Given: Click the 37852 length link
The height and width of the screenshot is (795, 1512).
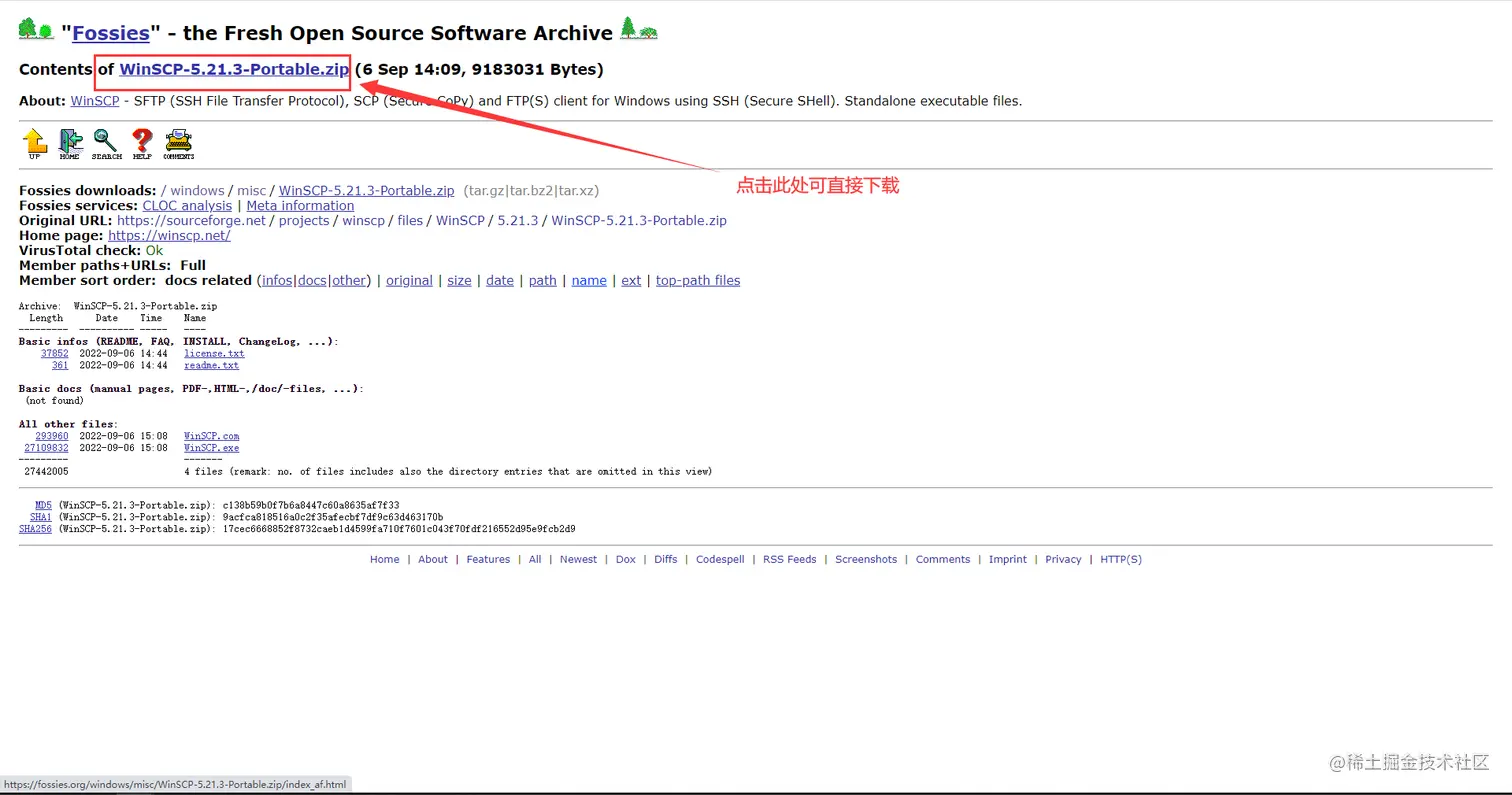Looking at the screenshot, I should click(55, 354).
